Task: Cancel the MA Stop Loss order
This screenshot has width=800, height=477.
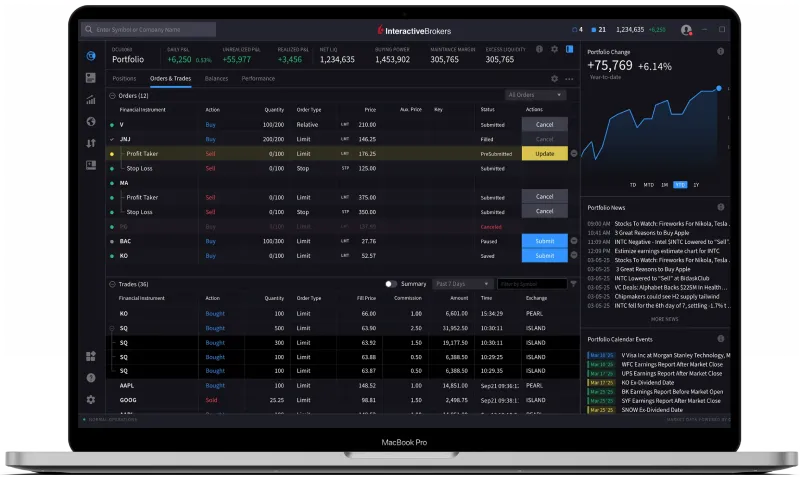Action: tap(544, 211)
